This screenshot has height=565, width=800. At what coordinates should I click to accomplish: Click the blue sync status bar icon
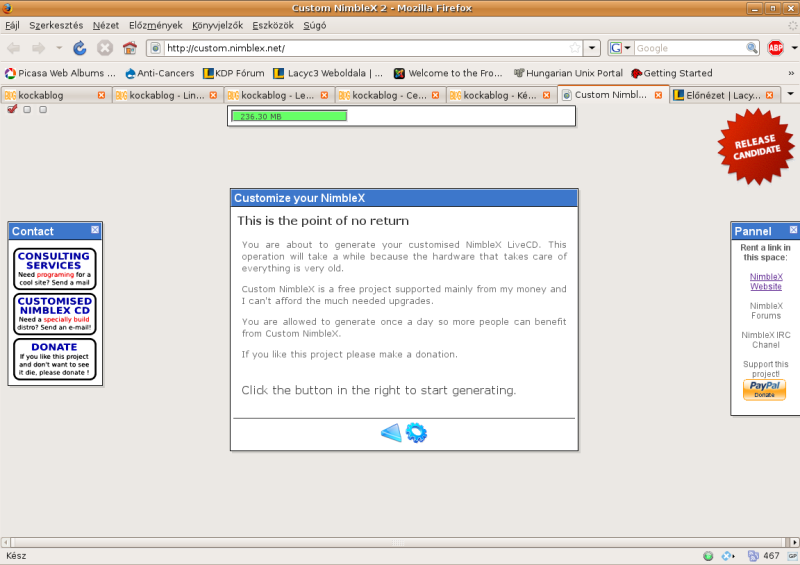[728, 556]
